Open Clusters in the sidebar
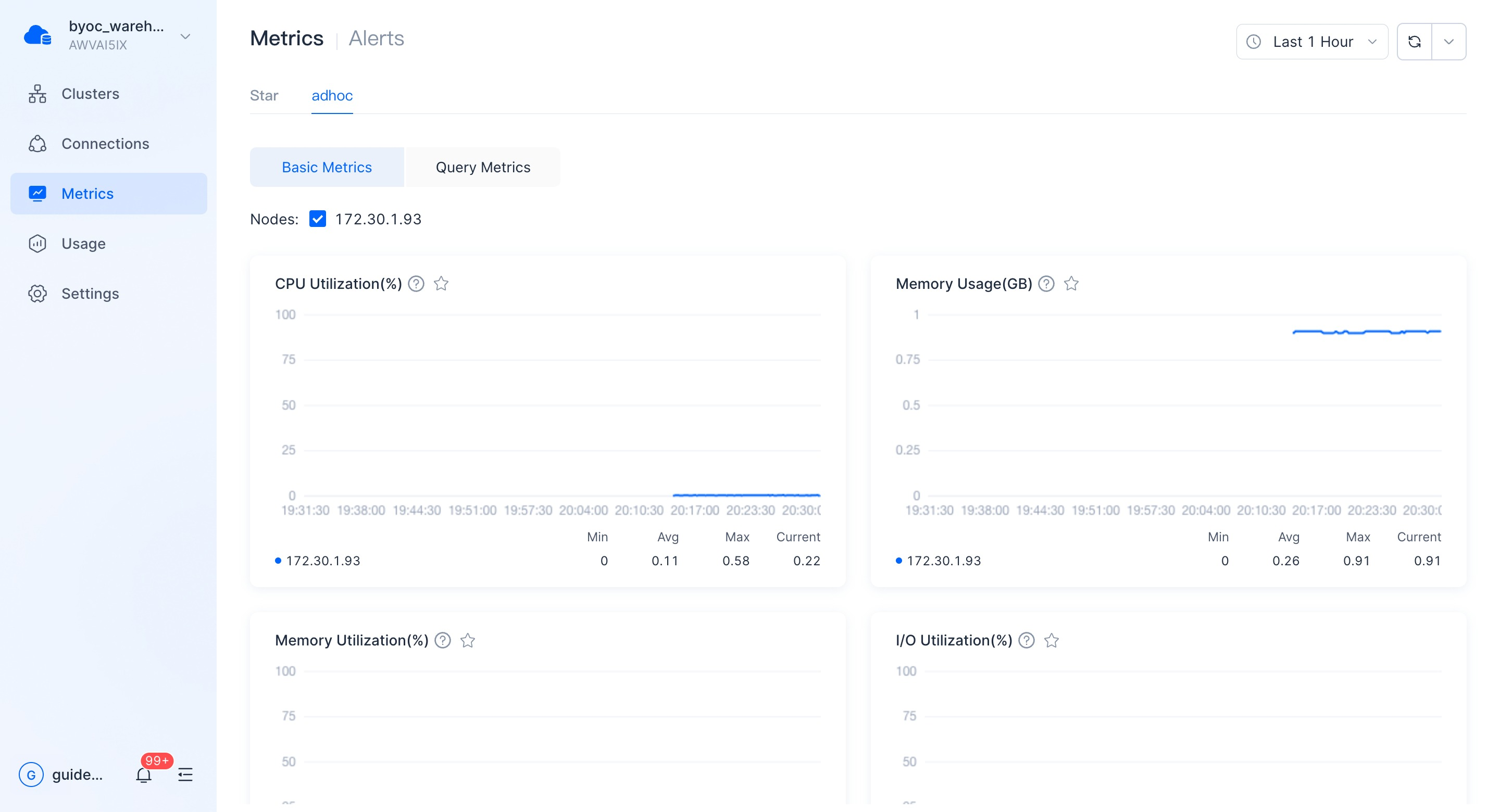Viewport: 1500px width, 812px height. click(x=109, y=94)
